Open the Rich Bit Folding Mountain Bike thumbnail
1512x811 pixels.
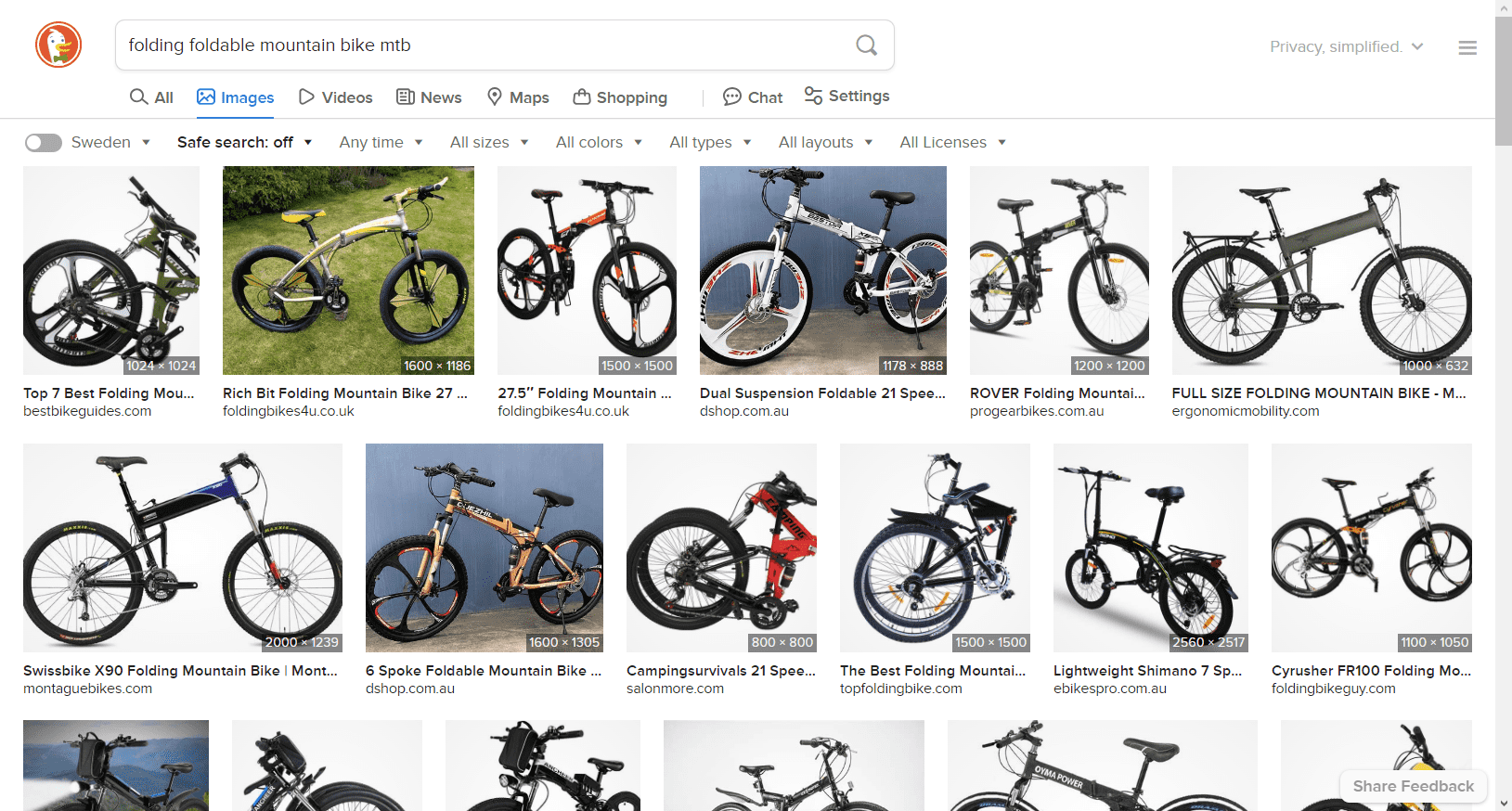tap(348, 270)
